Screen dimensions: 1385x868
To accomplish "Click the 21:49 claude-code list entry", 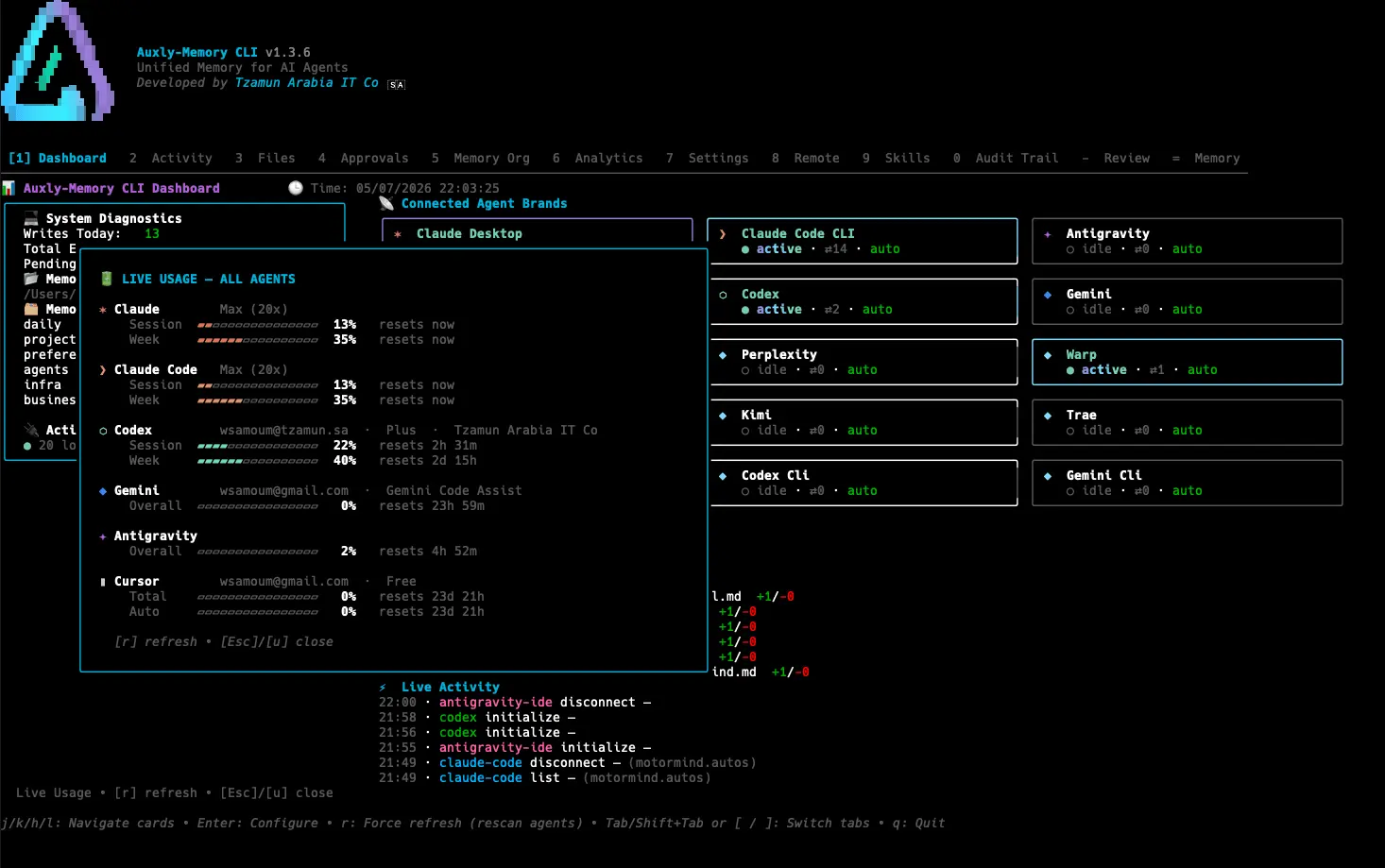I will (x=545, y=778).
